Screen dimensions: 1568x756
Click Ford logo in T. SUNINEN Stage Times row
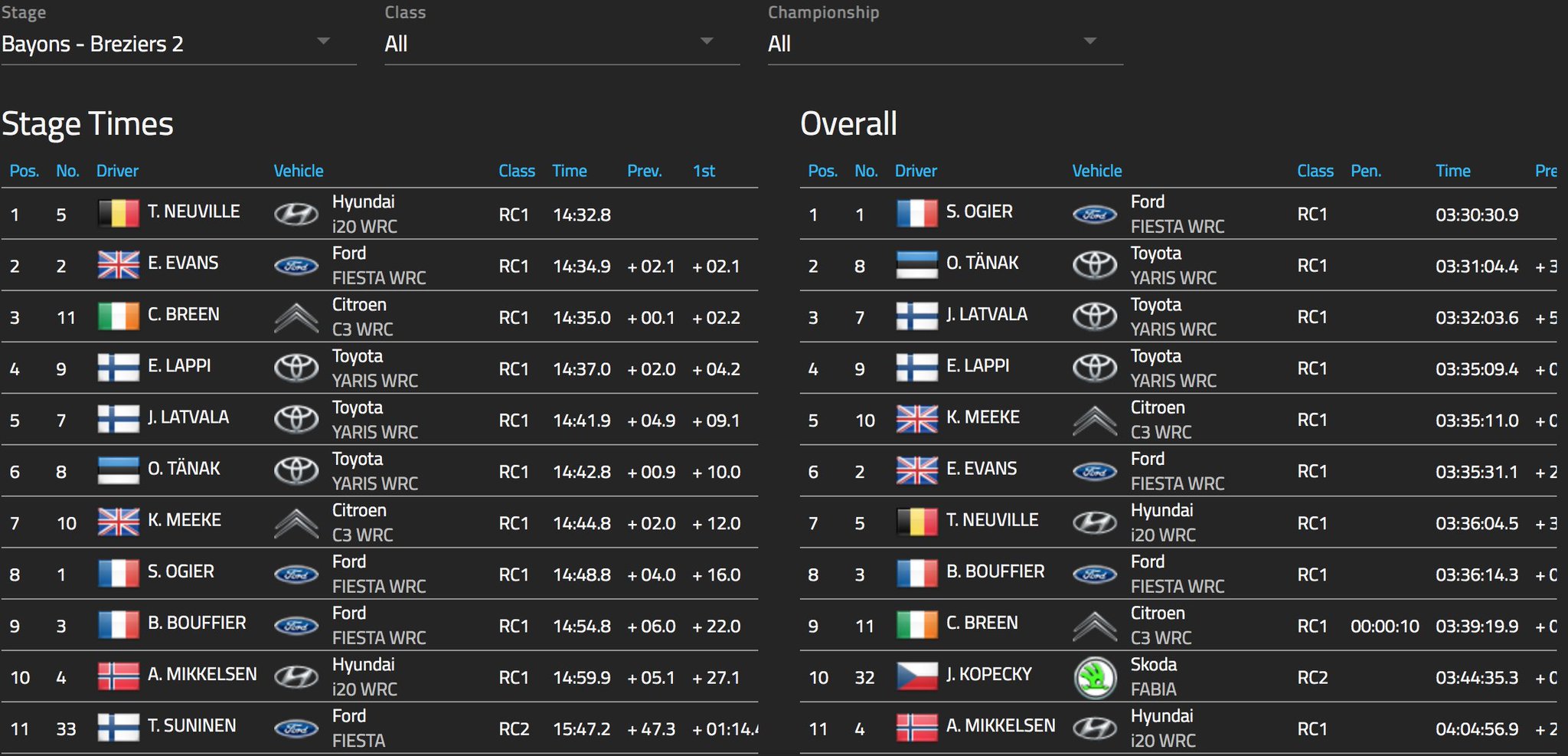click(296, 728)
